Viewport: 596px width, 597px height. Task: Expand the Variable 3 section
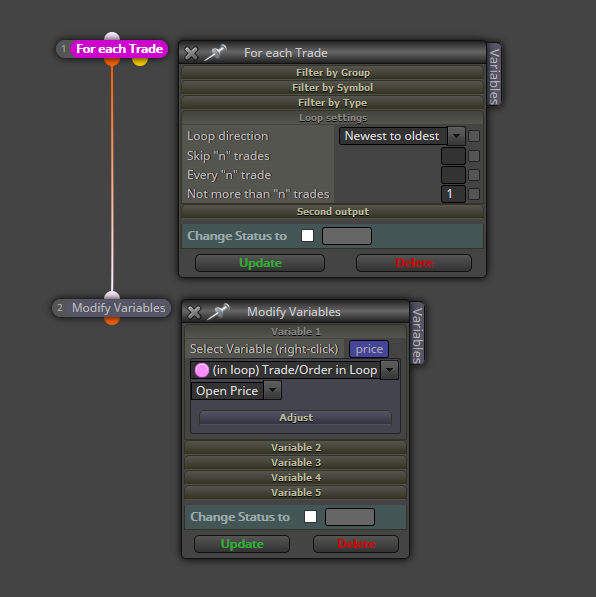click(x=296, y=463)
